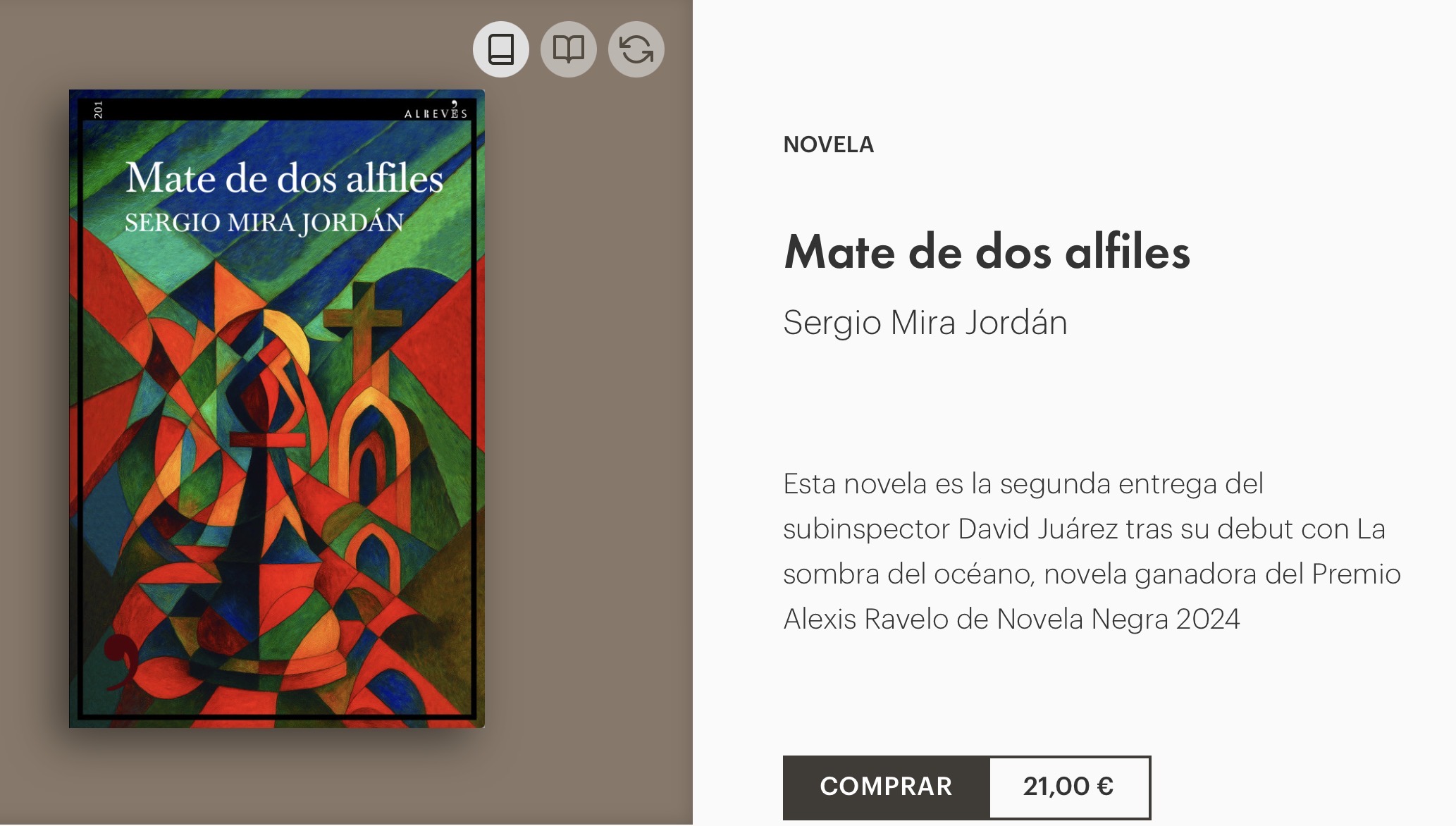Click the white title text on the cover
This screenshot has width=1456, height=826.
(x=285, y=178)
